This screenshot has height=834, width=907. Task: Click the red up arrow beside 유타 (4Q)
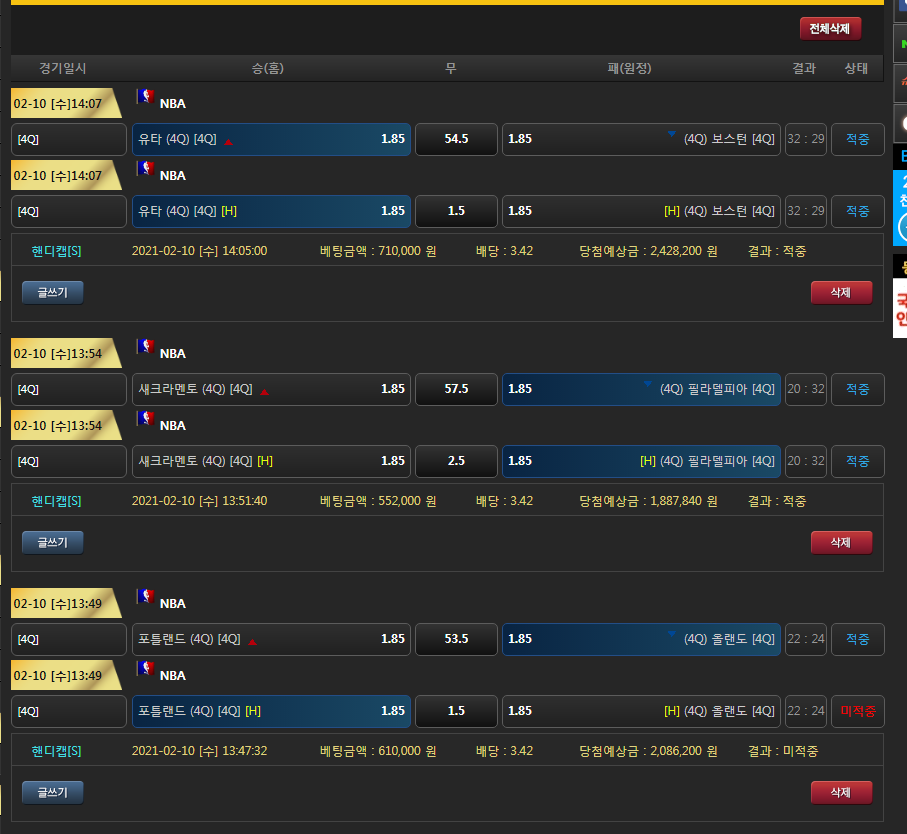228,142
